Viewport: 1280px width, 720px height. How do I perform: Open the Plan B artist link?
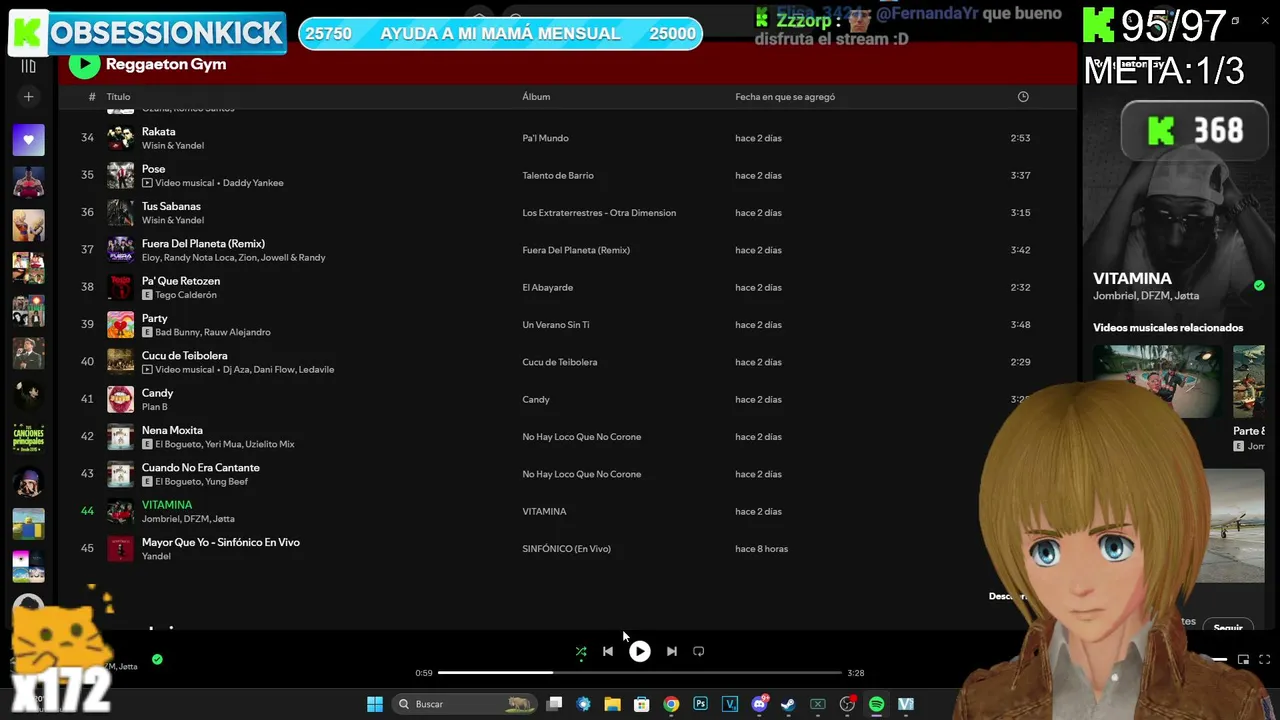(x=155, y=407)
